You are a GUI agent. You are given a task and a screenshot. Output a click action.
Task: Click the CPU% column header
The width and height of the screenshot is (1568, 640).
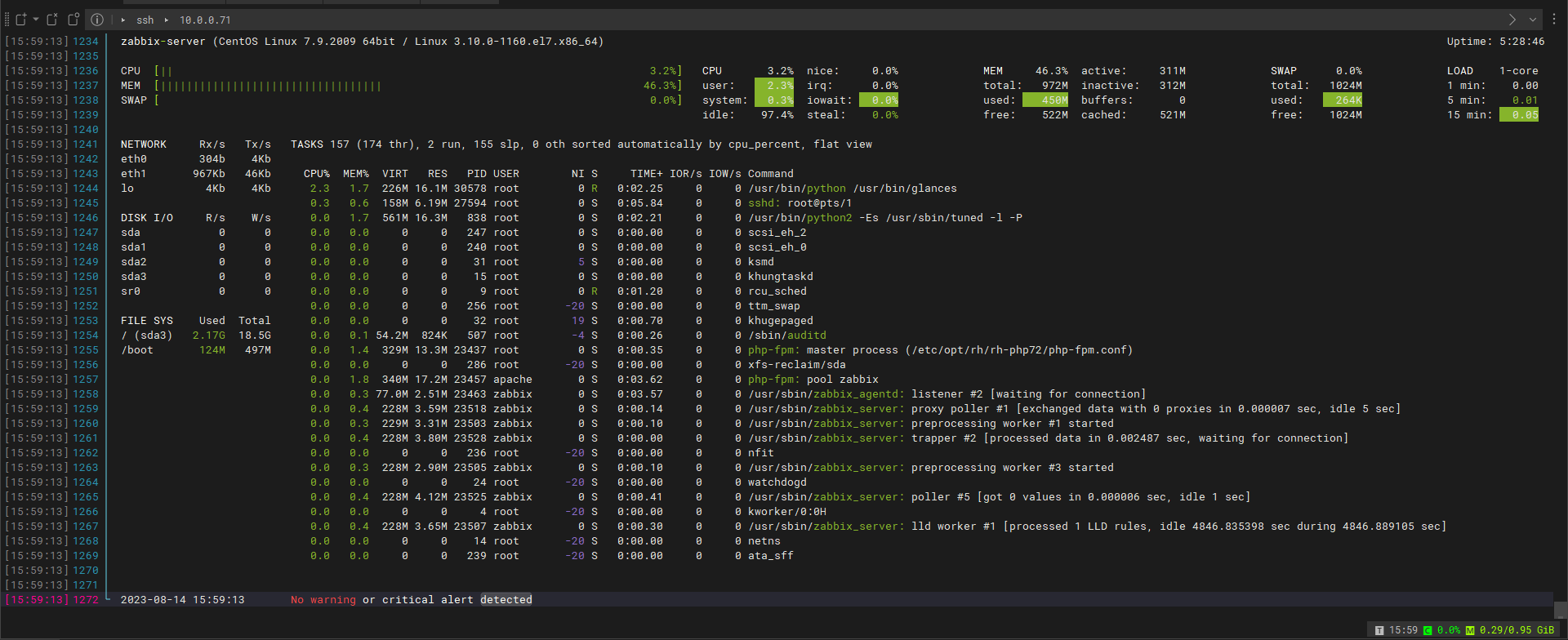coord(317,174)
